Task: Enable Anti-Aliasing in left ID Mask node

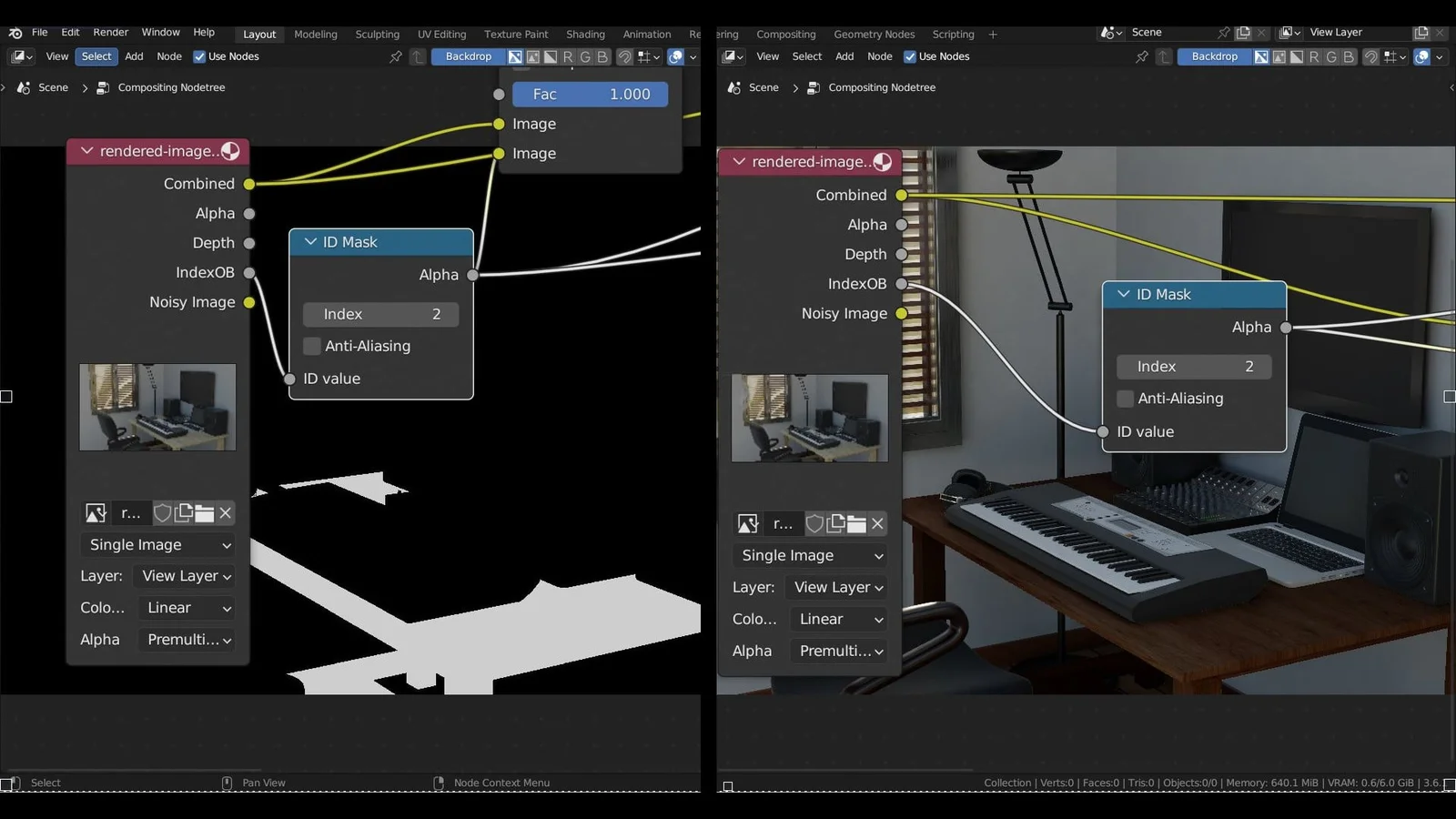Action: coord(312,346)
